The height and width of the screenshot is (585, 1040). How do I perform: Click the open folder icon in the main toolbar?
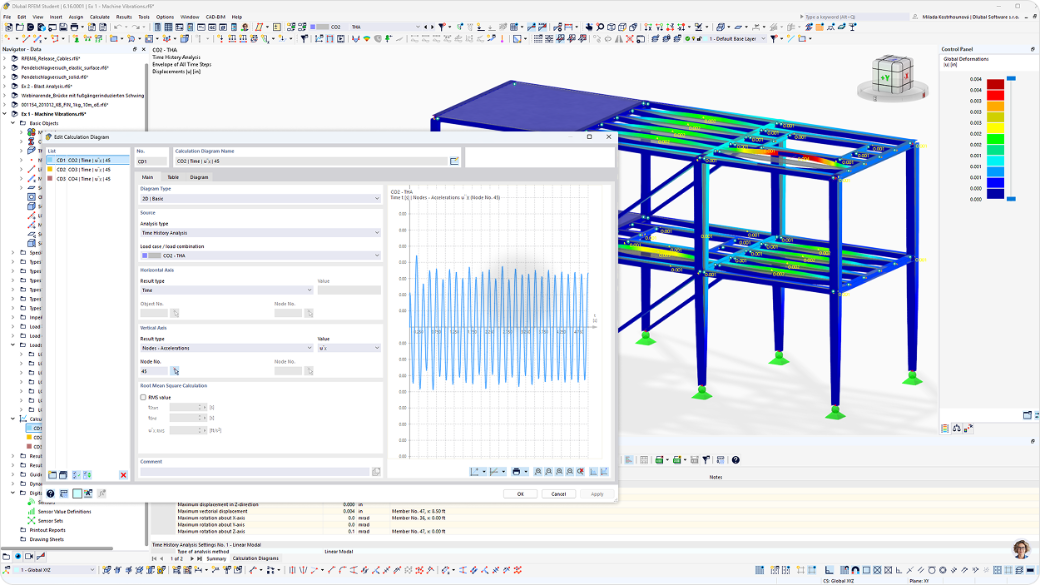click(x=19, y=27)
